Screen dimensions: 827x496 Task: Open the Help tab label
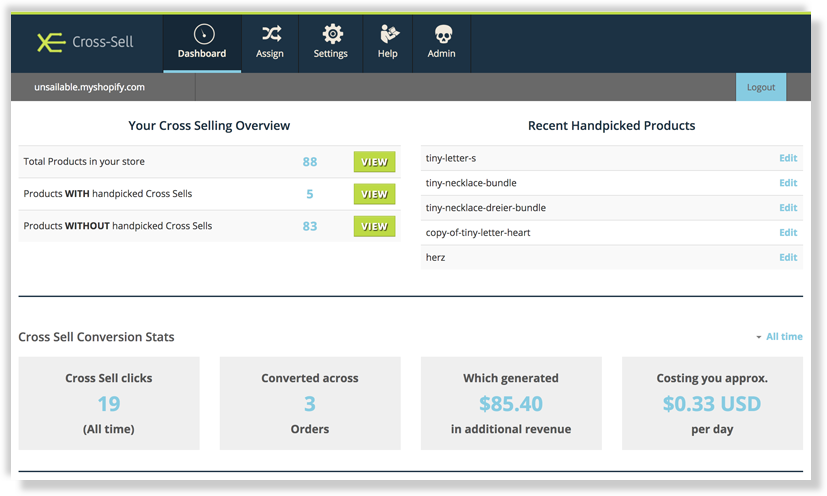click(388, 54)
